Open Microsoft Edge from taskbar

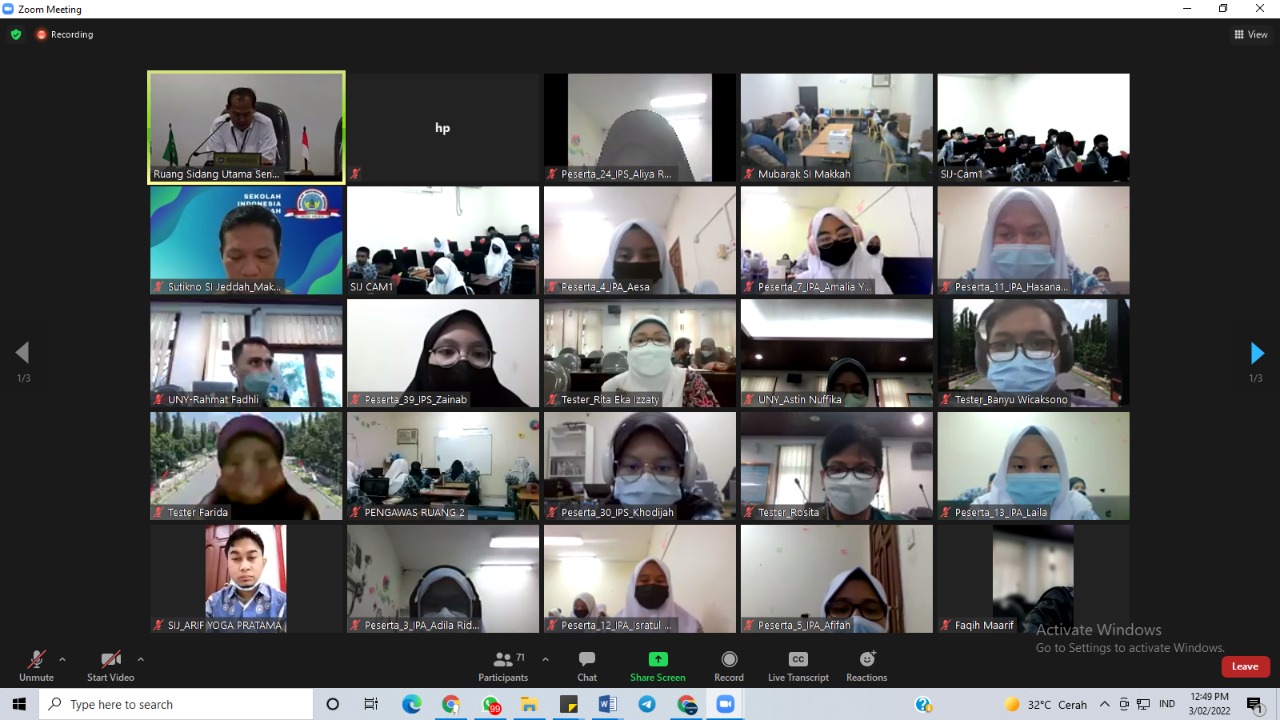(411, 704)
